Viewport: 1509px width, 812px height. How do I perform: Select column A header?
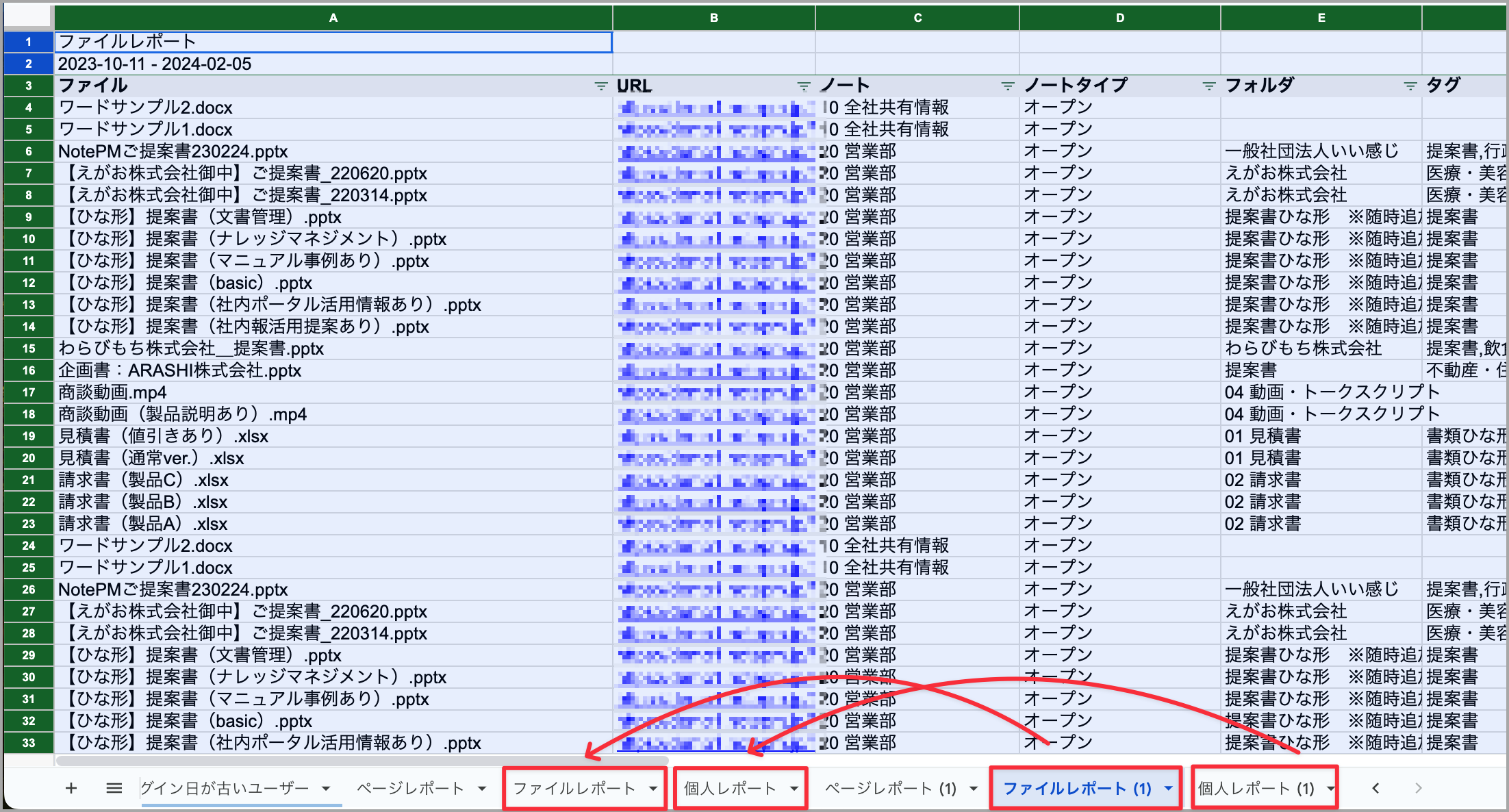333,18
